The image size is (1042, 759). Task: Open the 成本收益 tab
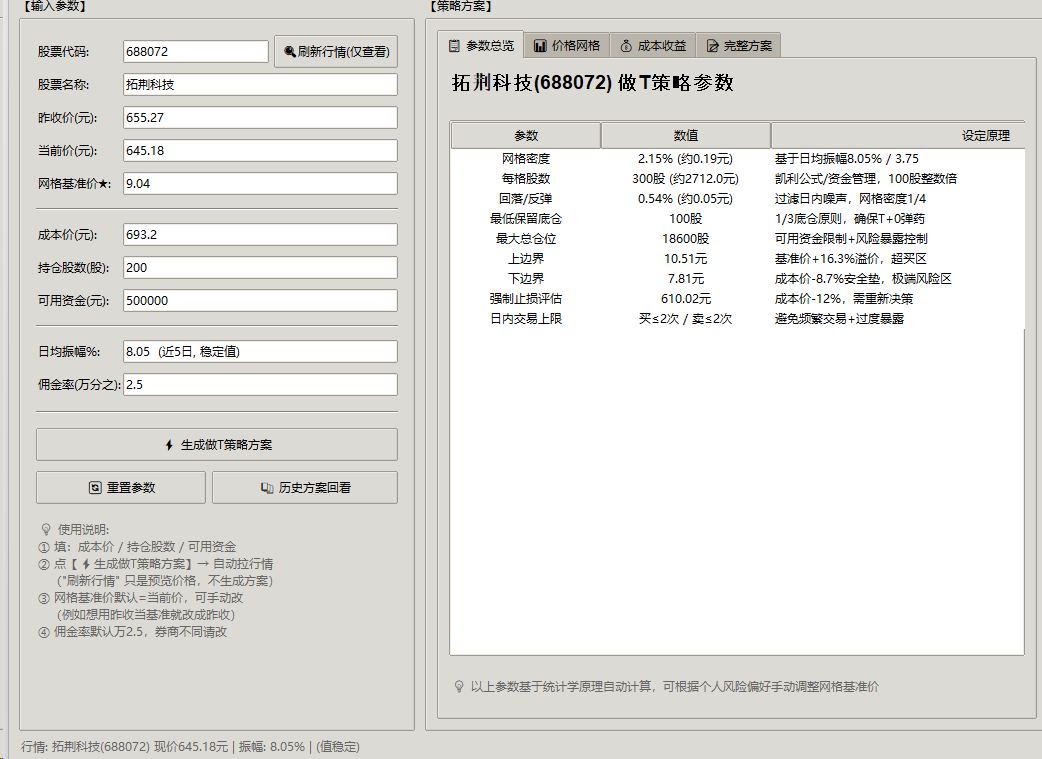point(653,46)
